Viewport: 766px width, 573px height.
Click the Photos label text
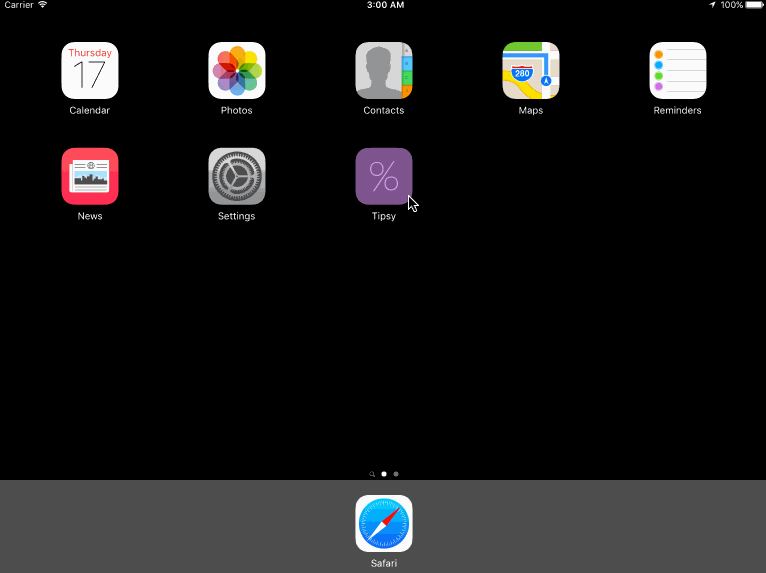coord(237,110)
